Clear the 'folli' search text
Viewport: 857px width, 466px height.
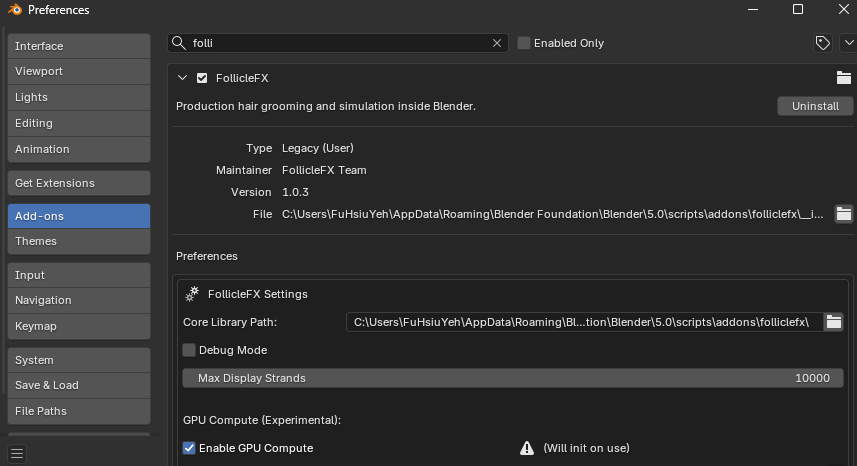click(497, 43)
